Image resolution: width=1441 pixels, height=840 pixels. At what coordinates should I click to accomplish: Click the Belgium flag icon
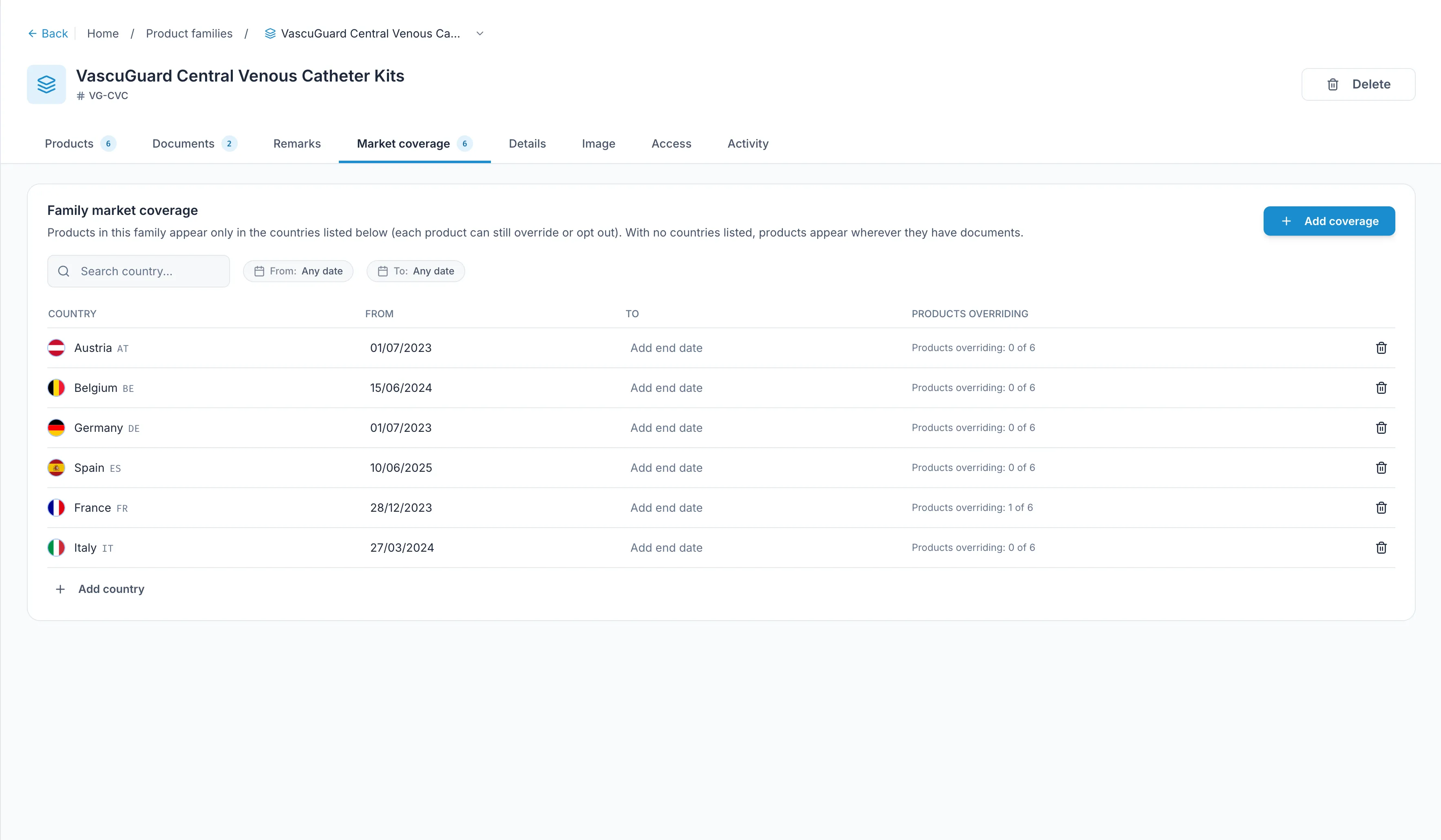[56, 388]
